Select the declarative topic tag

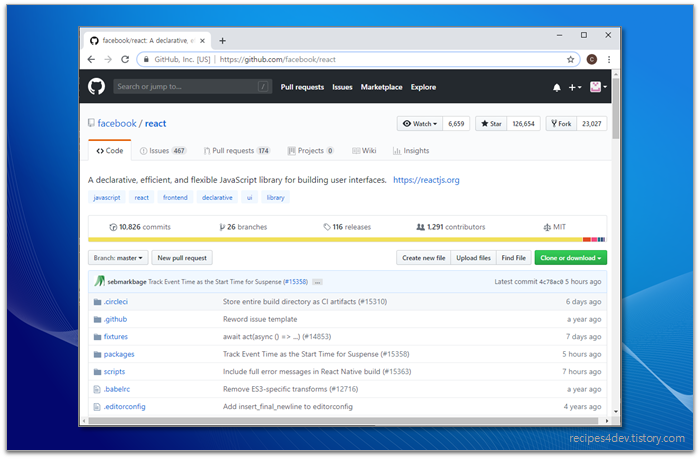pyautogui.click(x=217, y=197)
